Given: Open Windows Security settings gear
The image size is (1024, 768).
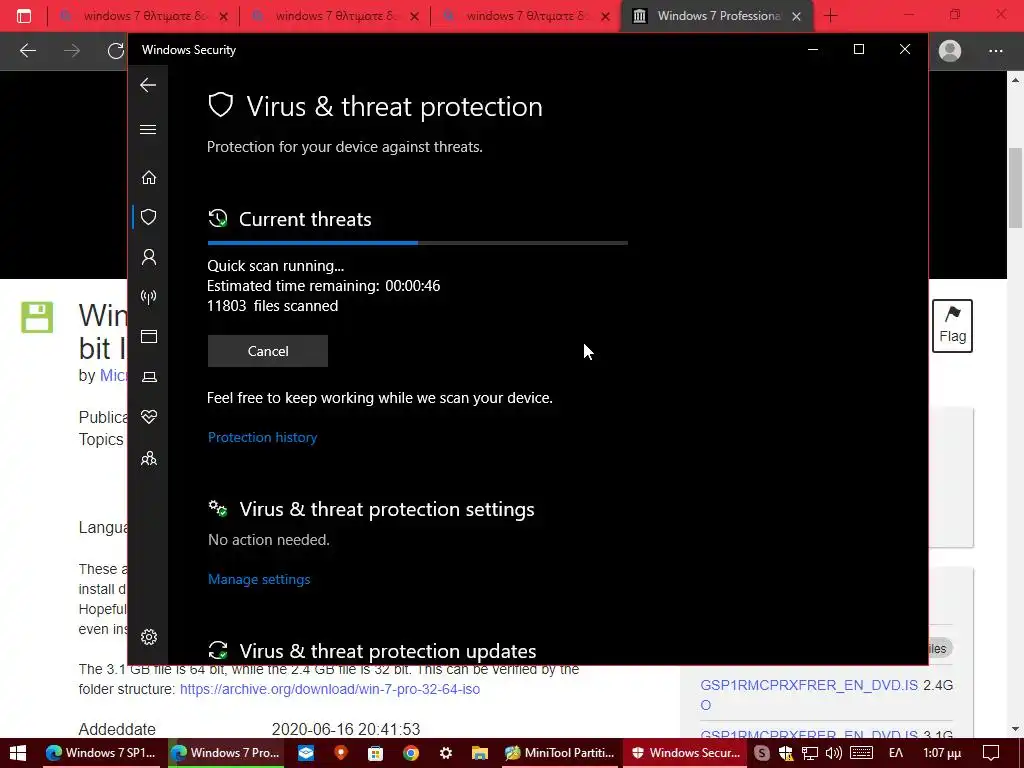Looking at the screenshot, I should click(x=149, y=637).
